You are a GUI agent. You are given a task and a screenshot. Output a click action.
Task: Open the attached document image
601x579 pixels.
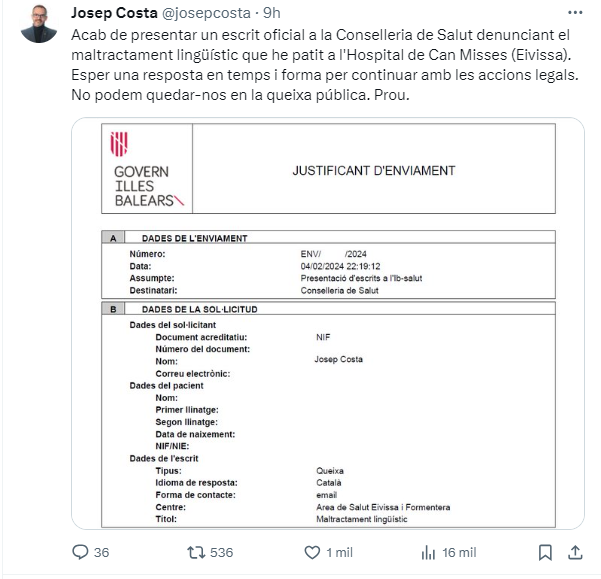(x=329, y=400)
